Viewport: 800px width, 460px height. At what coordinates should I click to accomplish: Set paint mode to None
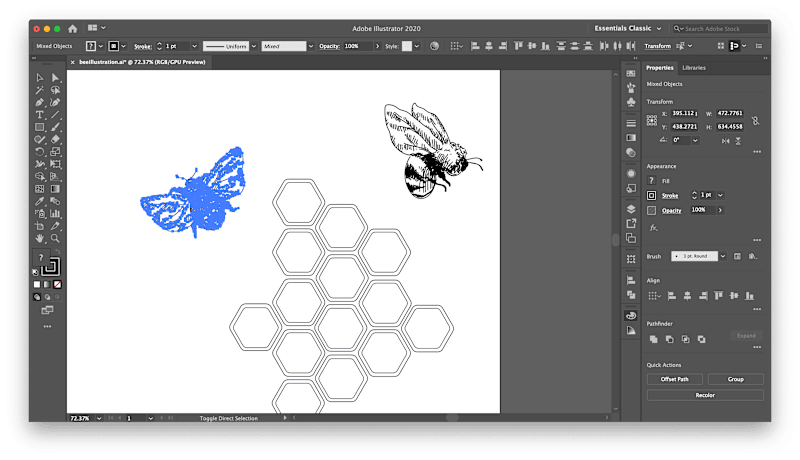58,284
